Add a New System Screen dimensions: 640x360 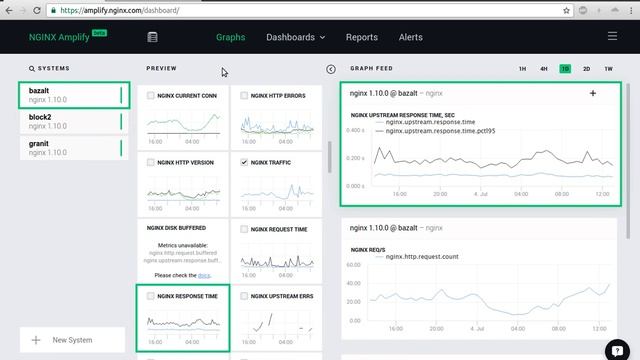(72, 340)
